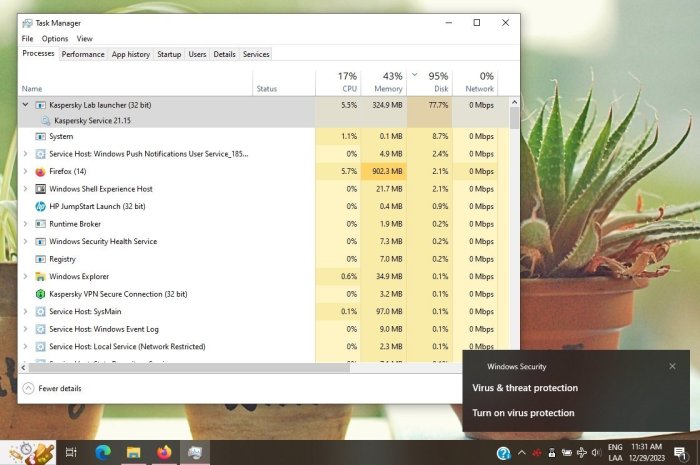Open the help question mark tray icon
This screenshot has width=700, height=465.
(x=504, y=453)
